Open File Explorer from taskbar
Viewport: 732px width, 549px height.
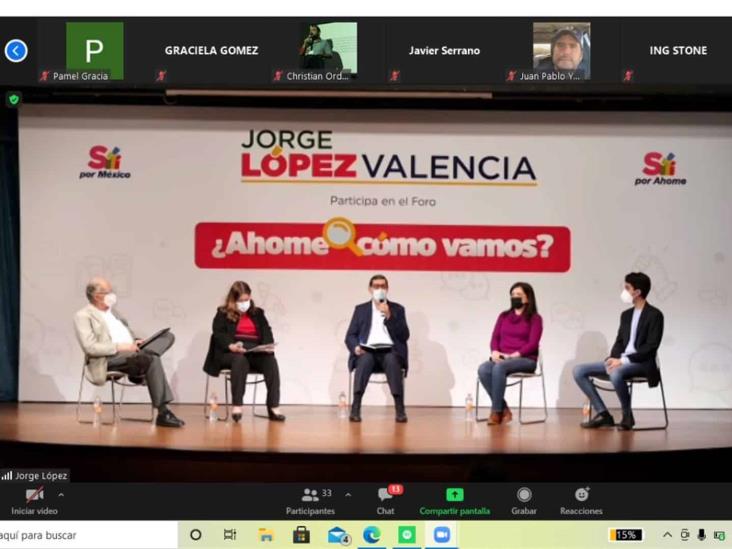click(x=266, y=535)
